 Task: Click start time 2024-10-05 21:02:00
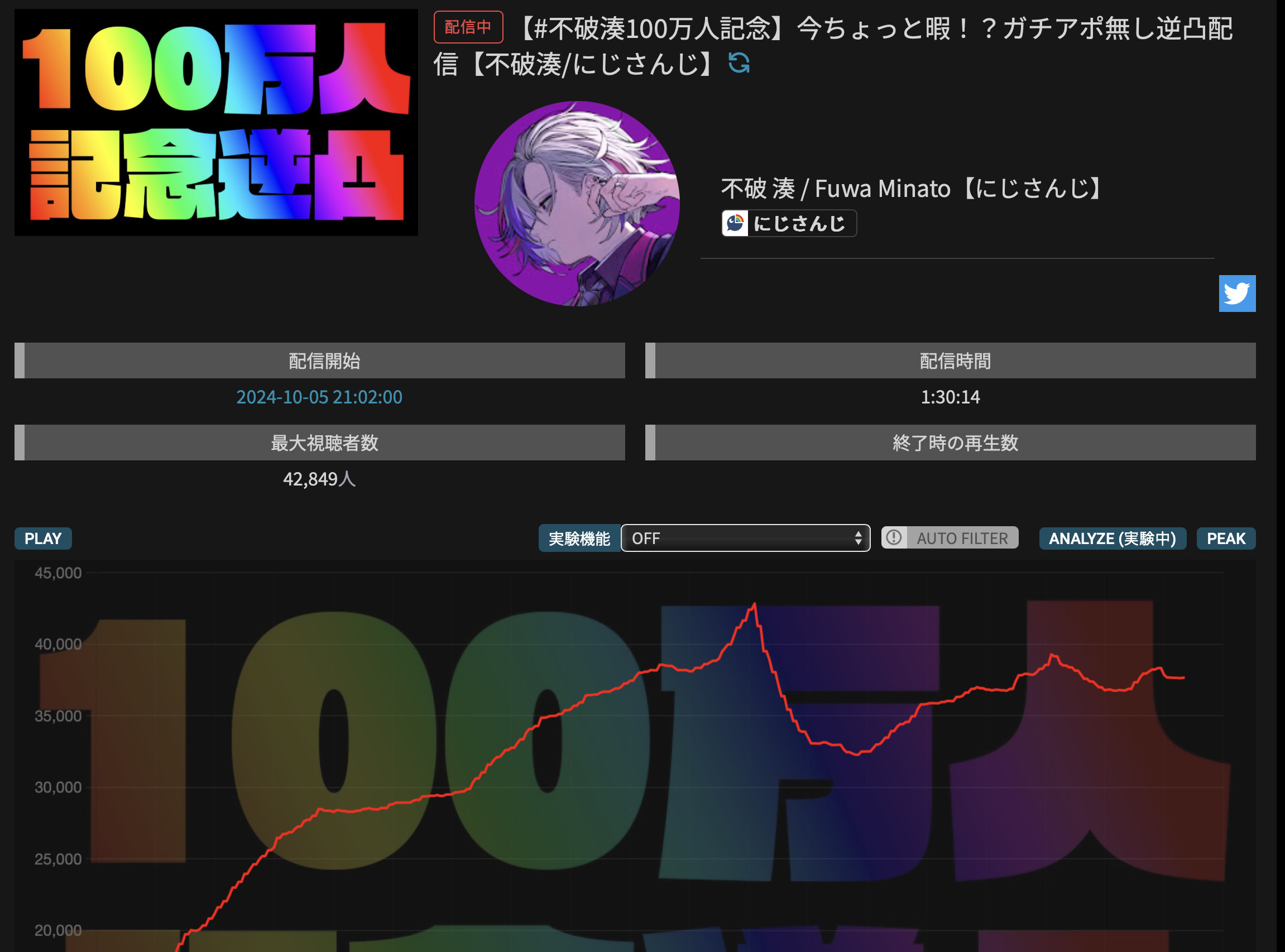click(319, 397)
